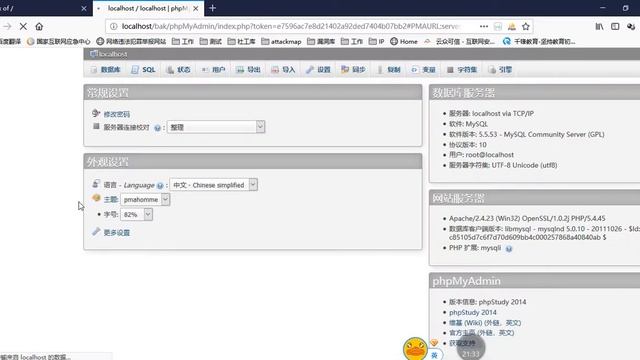Toggle the browser sidebar icon
This screenshot has width=640, height=360.
[615, 27]
